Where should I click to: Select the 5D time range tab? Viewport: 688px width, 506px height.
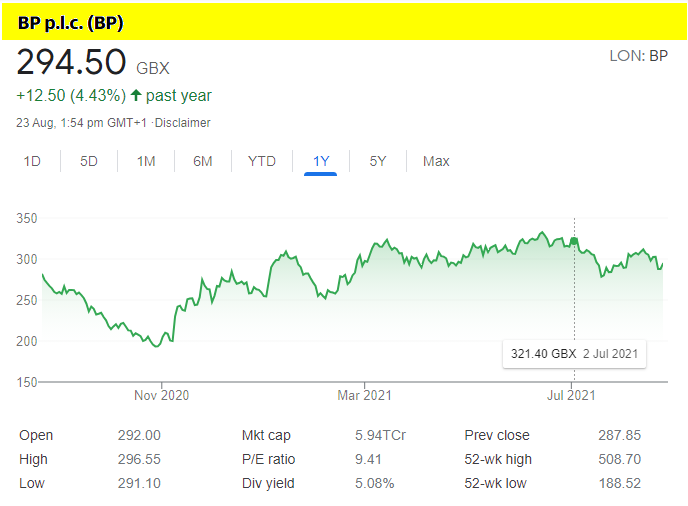coord(89,161)
